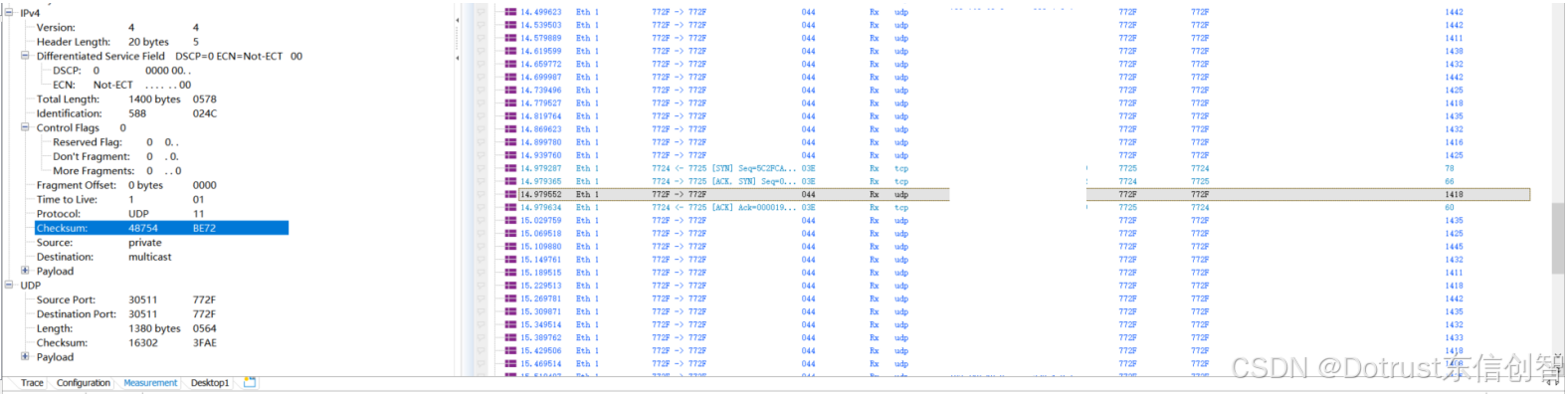Click the packet icon of row 15.269781

pos(510,297)
